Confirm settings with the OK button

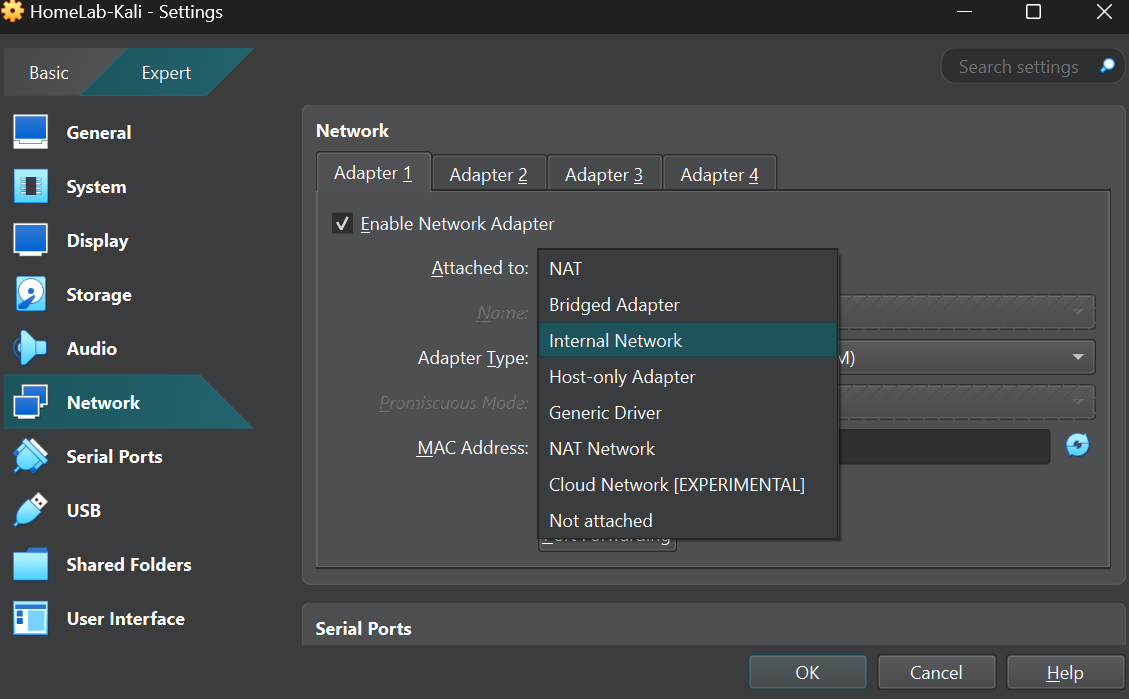coord(807,671)
